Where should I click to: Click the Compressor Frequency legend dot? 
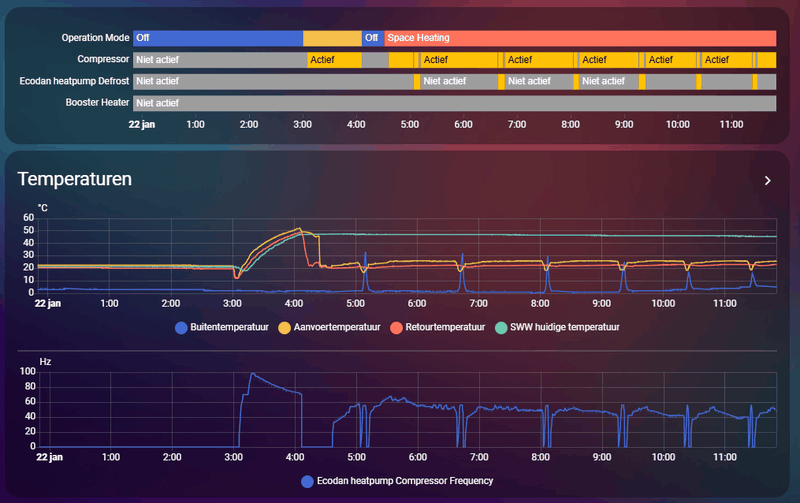(307, 482)
